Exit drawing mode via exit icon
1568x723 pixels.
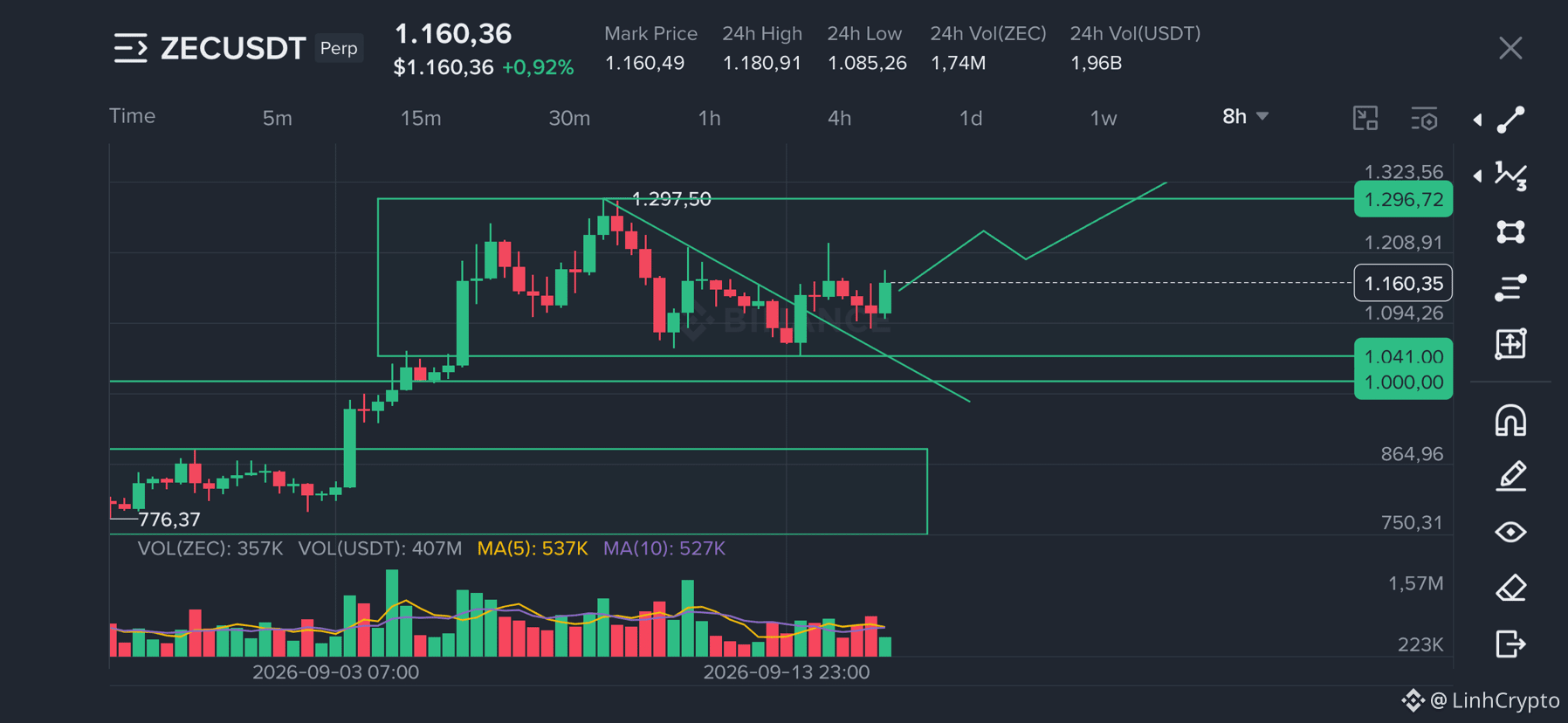[1510, 644]
